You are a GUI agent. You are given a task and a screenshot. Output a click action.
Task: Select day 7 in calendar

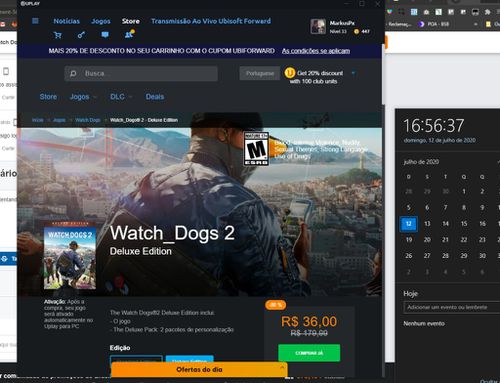[x=445, y=207]
